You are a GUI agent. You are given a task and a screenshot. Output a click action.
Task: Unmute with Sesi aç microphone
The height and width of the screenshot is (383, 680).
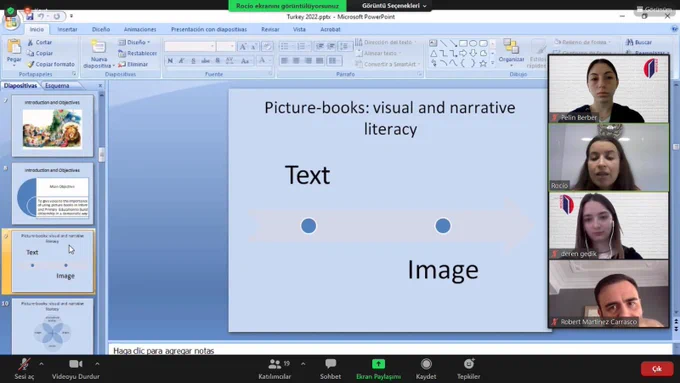point(24,369)
